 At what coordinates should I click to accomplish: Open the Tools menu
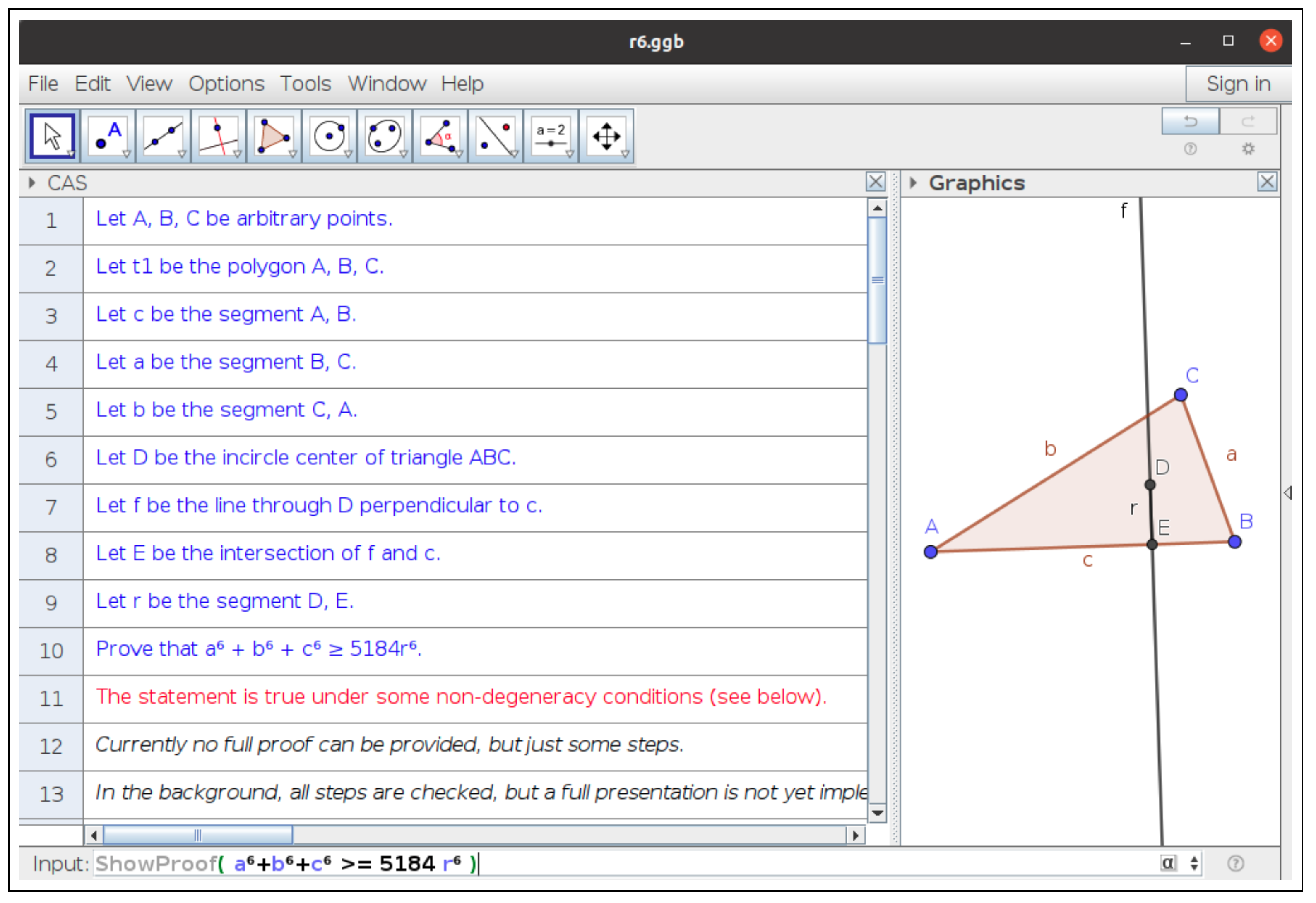305,84
